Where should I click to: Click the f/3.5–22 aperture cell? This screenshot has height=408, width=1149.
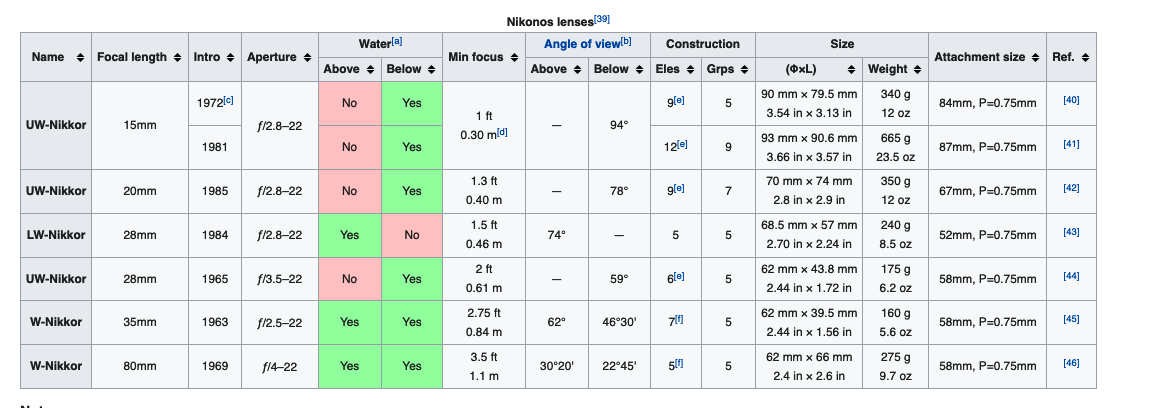280,279
